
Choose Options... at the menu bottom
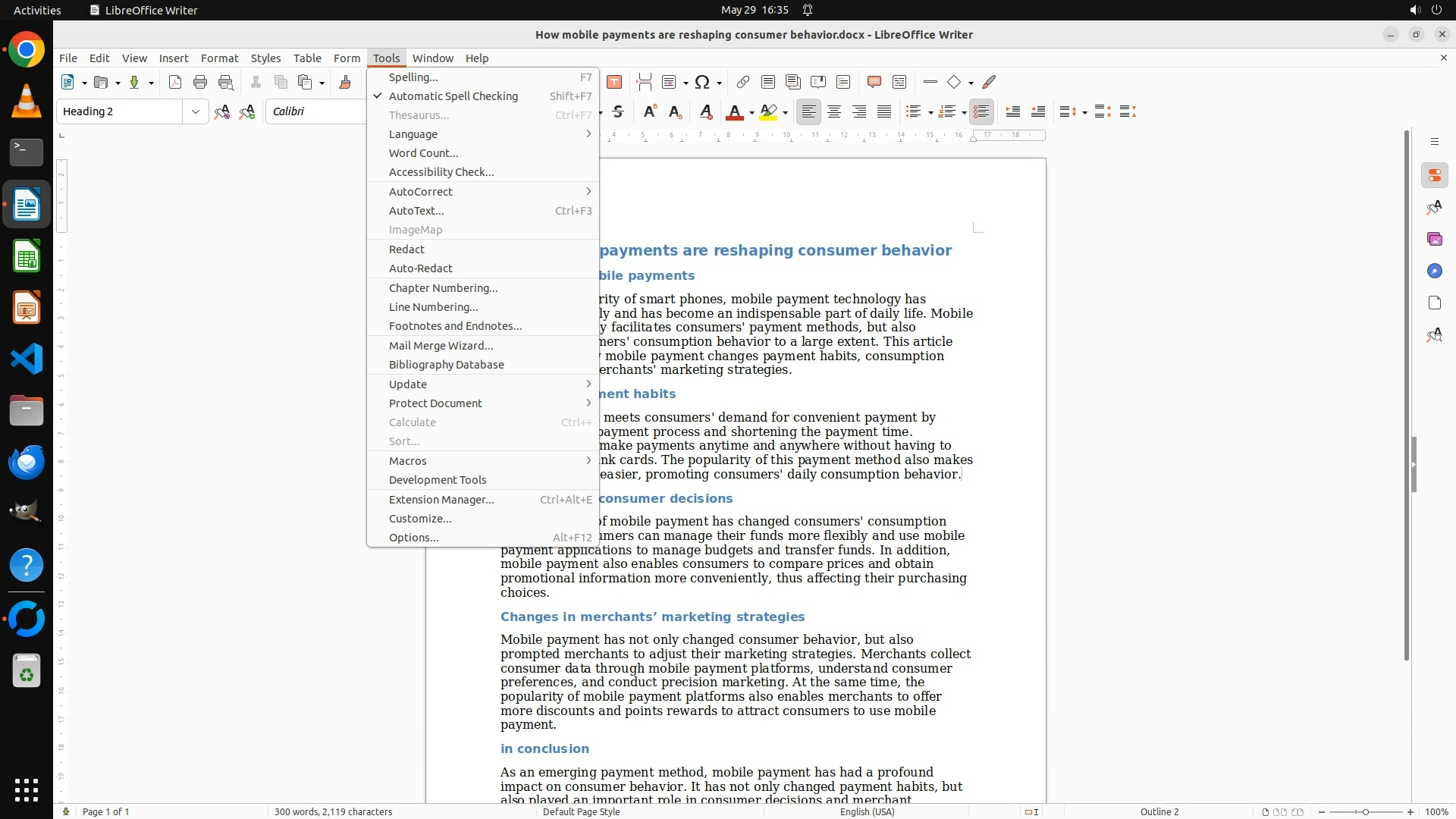point(413,538)
